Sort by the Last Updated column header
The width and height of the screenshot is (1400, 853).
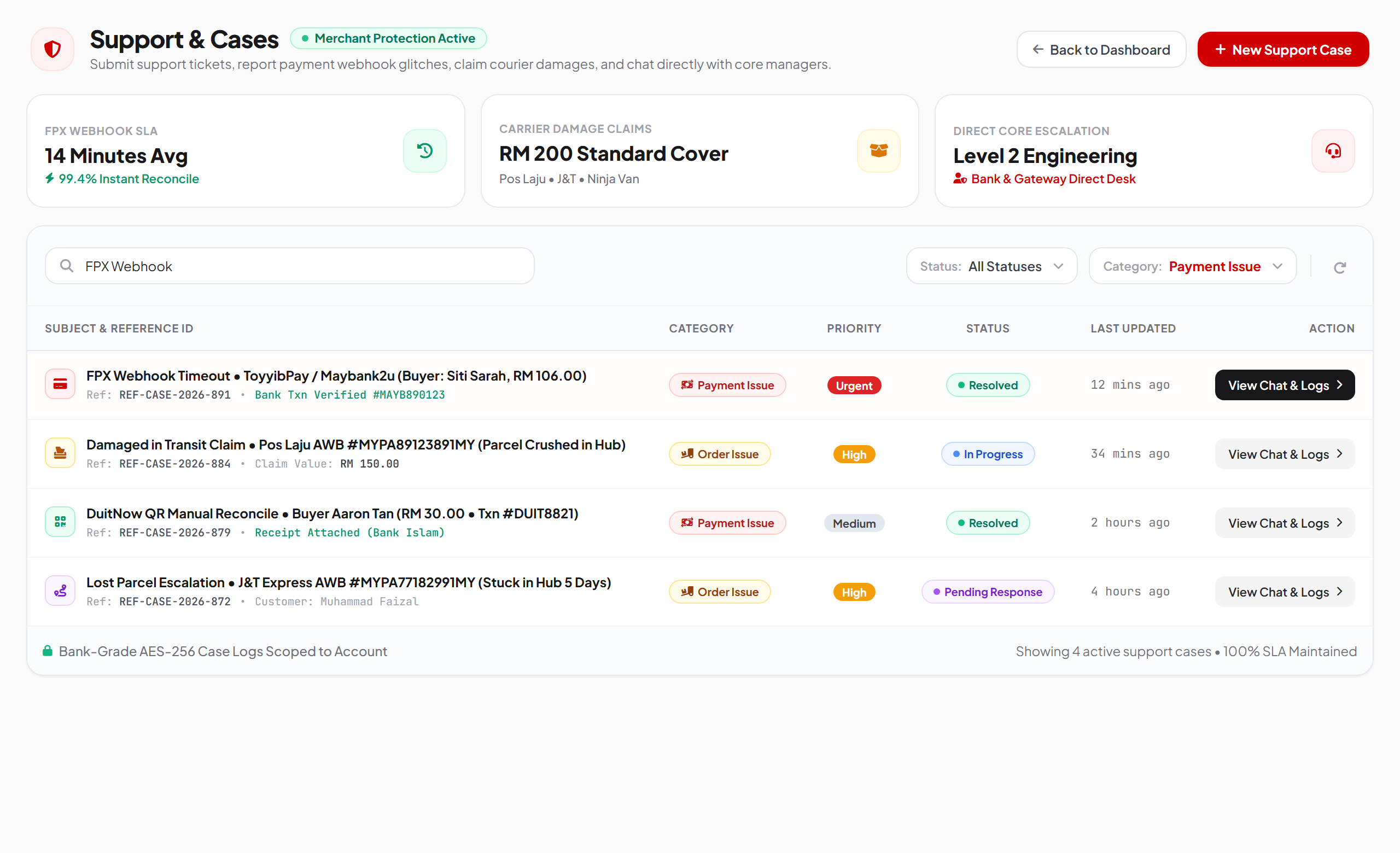(x=1133, y=328)
